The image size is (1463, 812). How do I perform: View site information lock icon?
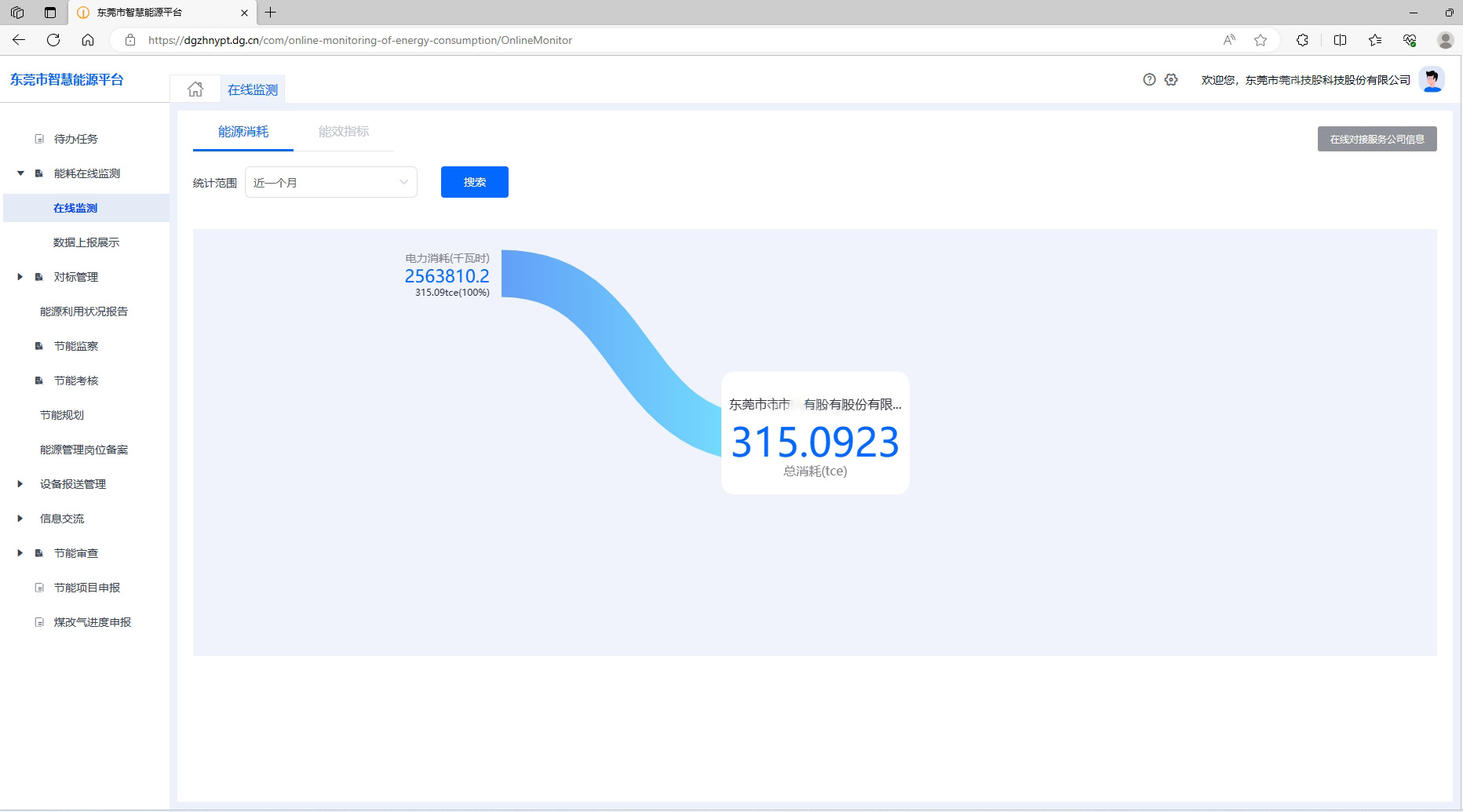coord(130,40)
